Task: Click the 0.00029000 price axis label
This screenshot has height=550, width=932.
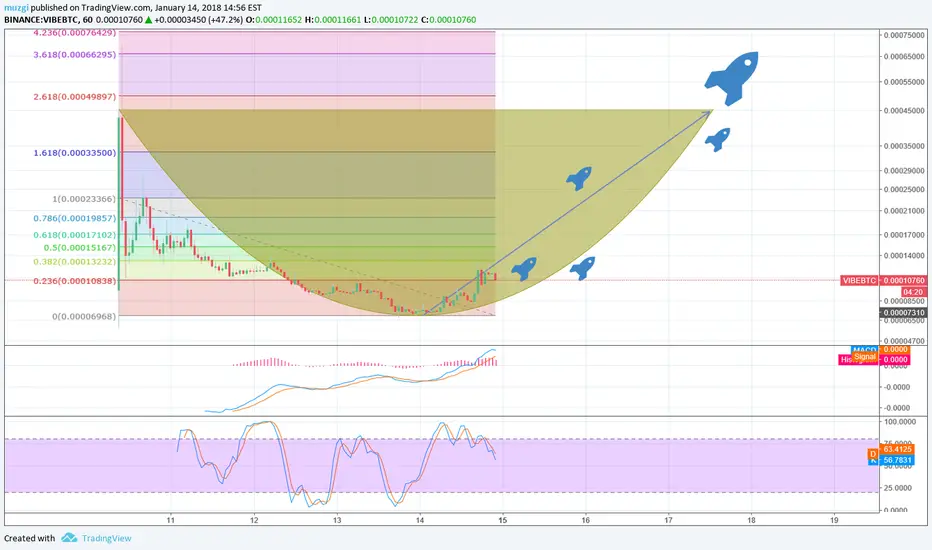Action: [904, 171]
